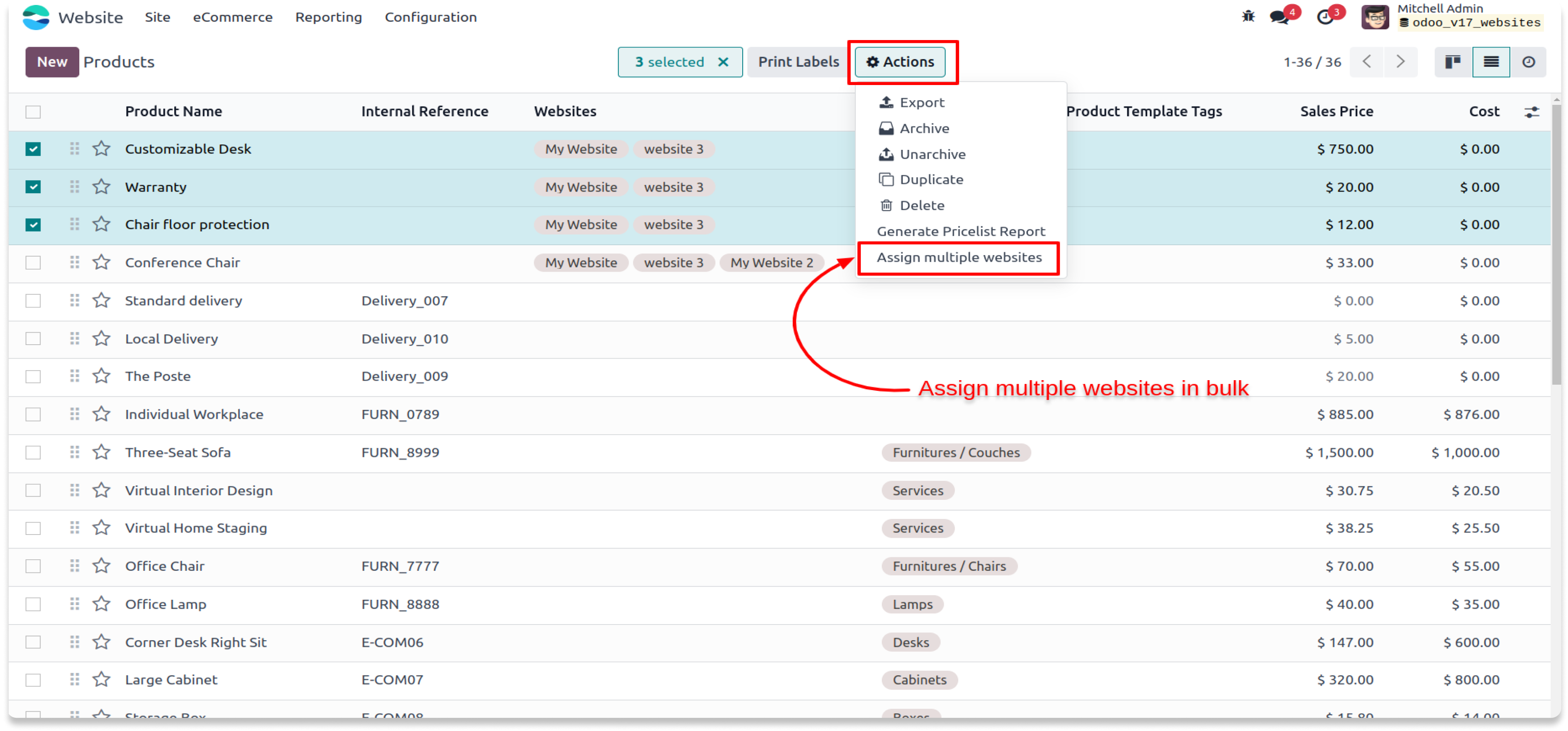Switch to Activity view
This screenshot has height=731, width=1568.
pos(1528,62)
